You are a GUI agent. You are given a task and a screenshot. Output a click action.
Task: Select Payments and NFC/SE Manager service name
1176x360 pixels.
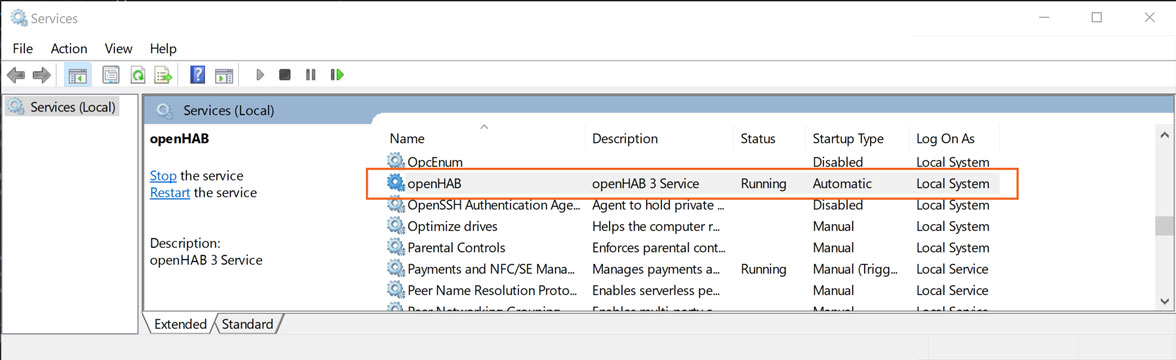point(491,268)
